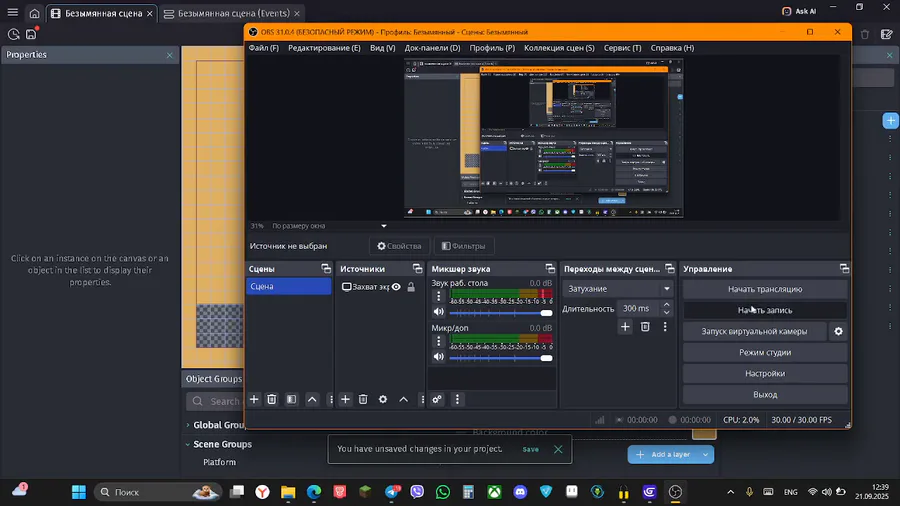Open Файл (F) menu
The height and width of the screenshot is (506, 900).
point(263,48)
